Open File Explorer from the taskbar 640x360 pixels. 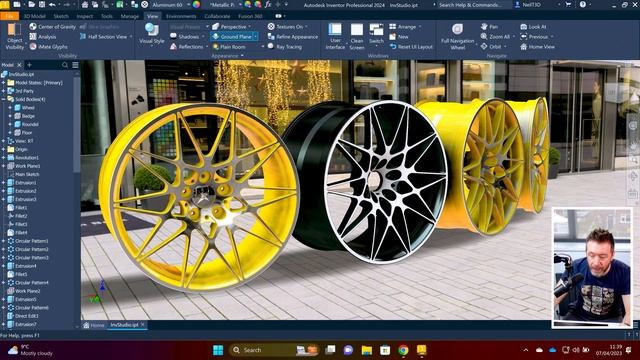[367, 350]
